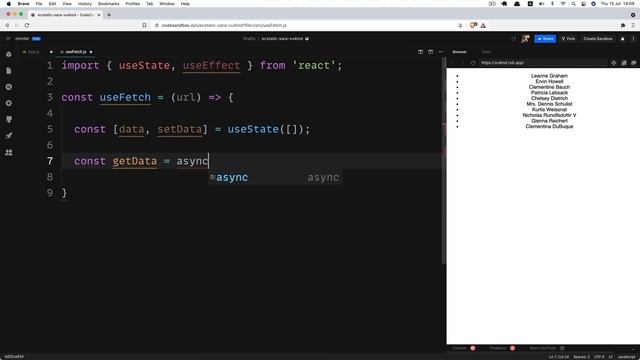Click the preview copy-window icon
Viewport: 640px width, 360px height.
pos(624,63)
